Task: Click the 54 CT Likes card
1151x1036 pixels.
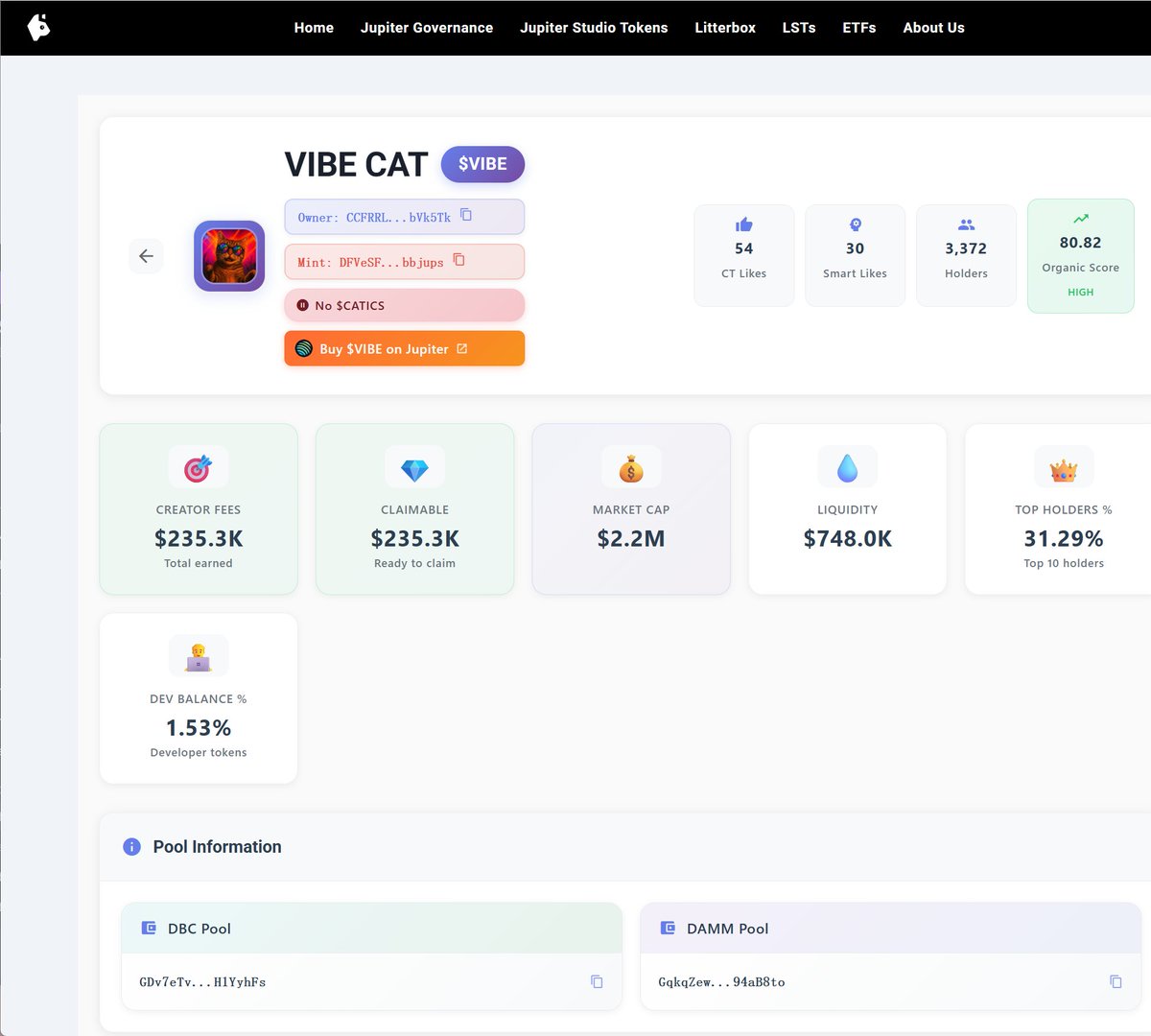Action: [744, 255]
